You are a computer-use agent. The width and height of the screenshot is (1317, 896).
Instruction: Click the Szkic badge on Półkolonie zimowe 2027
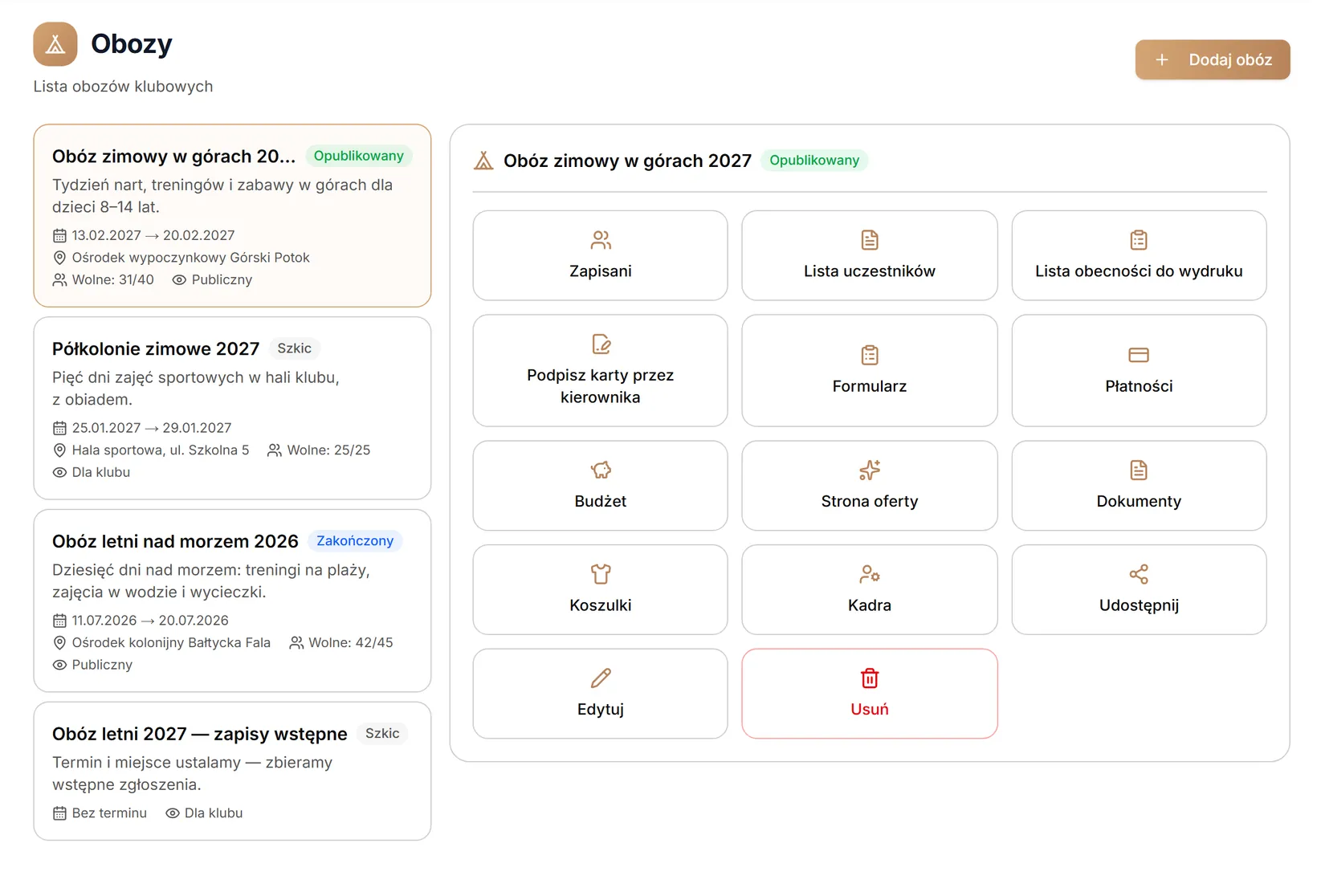point(295,348)
